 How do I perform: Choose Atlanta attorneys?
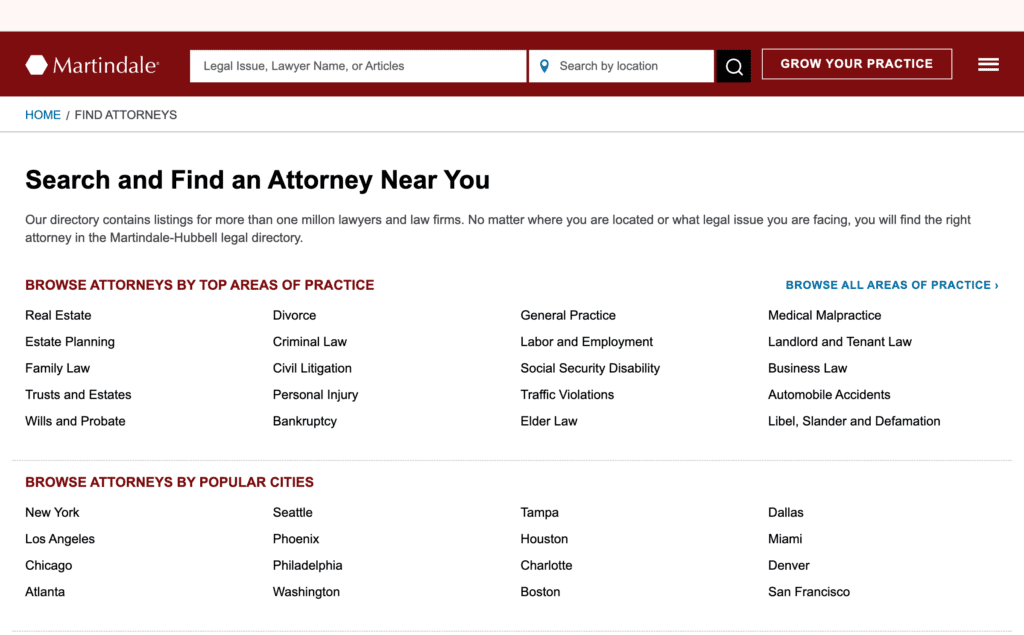point(45,592)
